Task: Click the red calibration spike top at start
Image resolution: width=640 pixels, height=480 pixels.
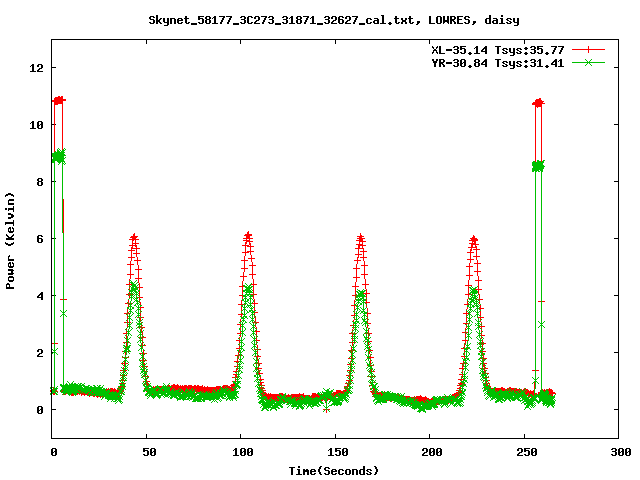Action: pos(59,100)
